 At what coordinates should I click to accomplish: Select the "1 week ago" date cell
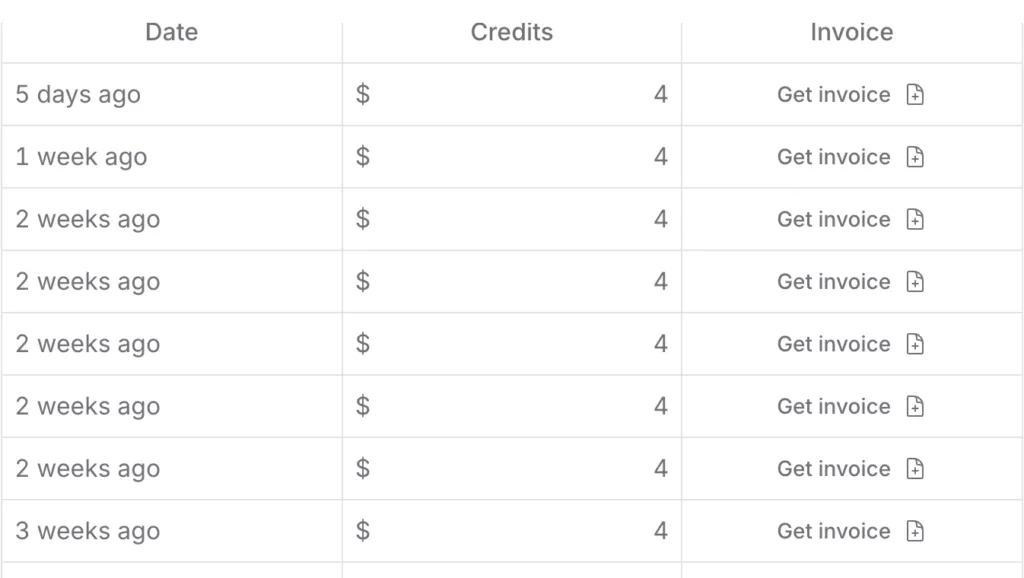81,157
